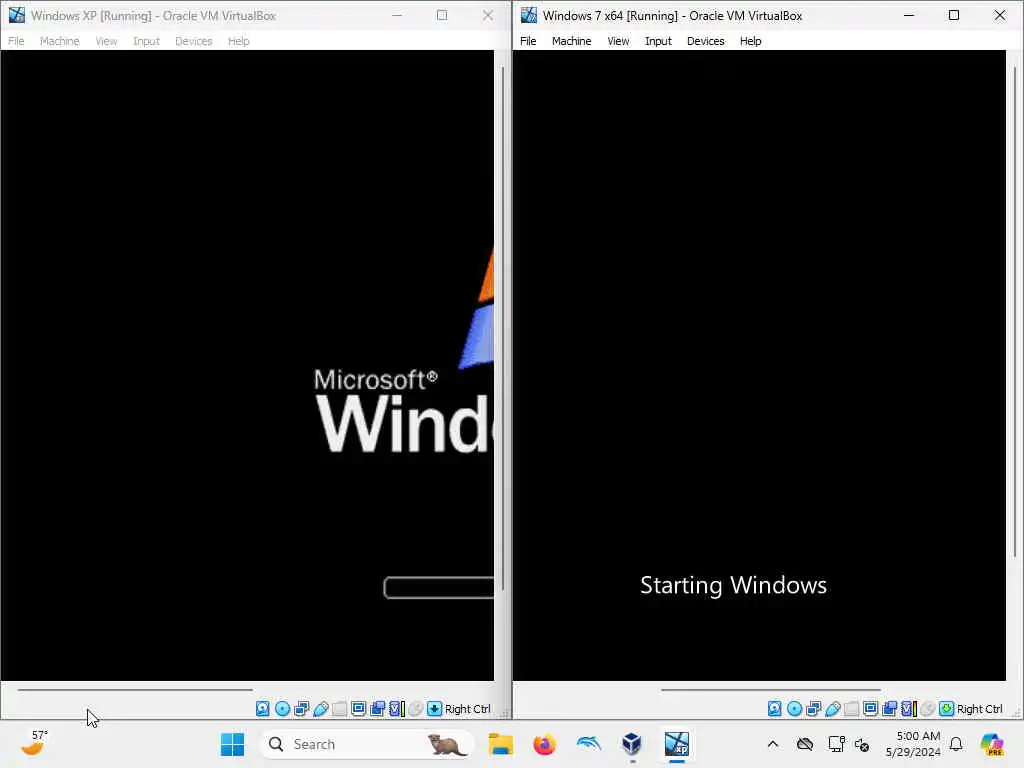The height and width of the screenshot is (768, 1024).
Task: Click CPU virtualization icon in Windows XP window
Action: point(396,709)
